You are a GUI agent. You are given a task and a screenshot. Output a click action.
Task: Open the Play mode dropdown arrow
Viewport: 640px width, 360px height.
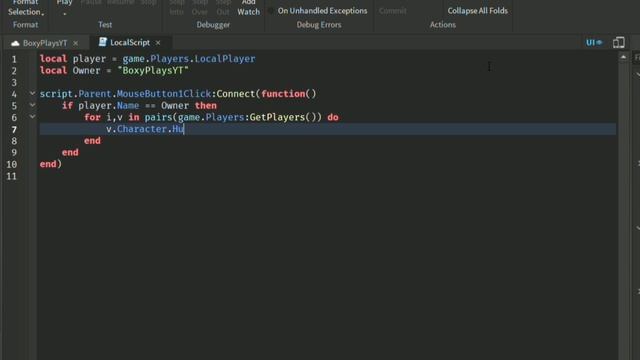[x=64, y=14]
